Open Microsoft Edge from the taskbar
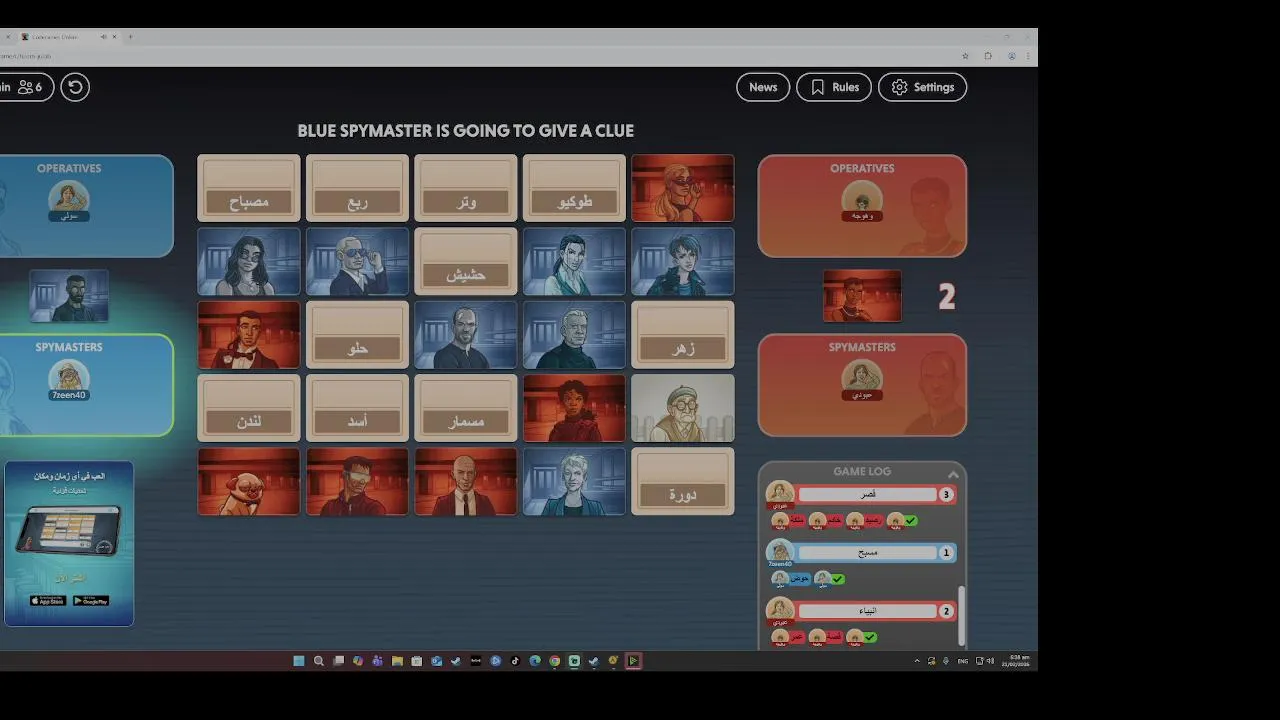The width and height of the screenshot is (1280, 720). coord(535,661)
